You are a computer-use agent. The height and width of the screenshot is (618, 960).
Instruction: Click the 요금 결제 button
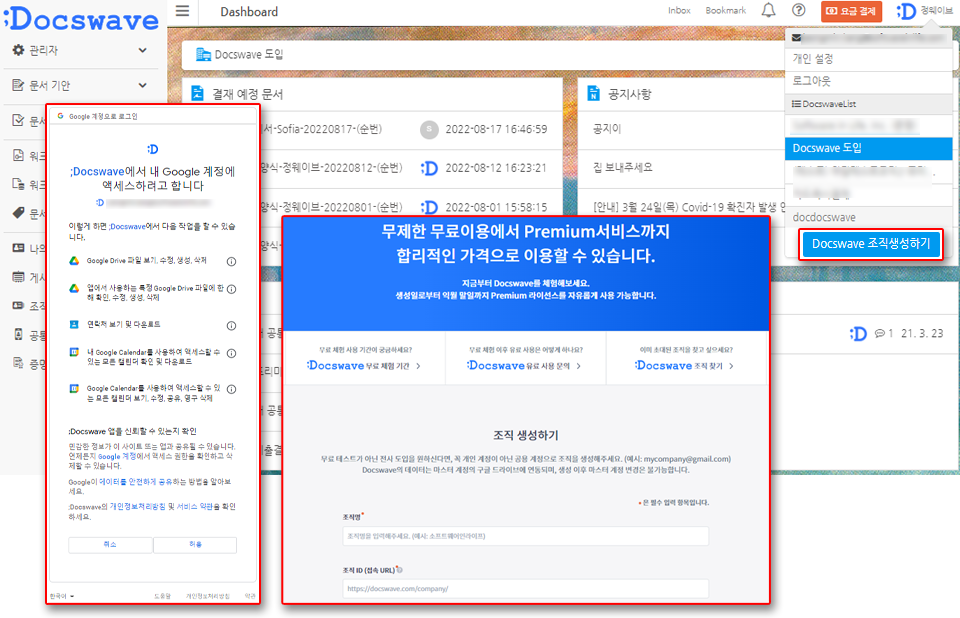(851, 11)
